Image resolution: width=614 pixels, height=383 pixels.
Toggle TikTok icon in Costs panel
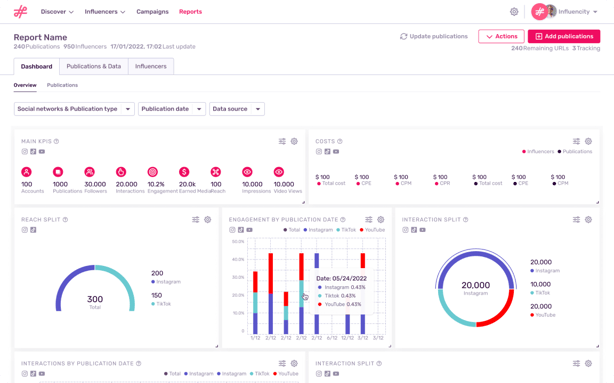point(327,152)
